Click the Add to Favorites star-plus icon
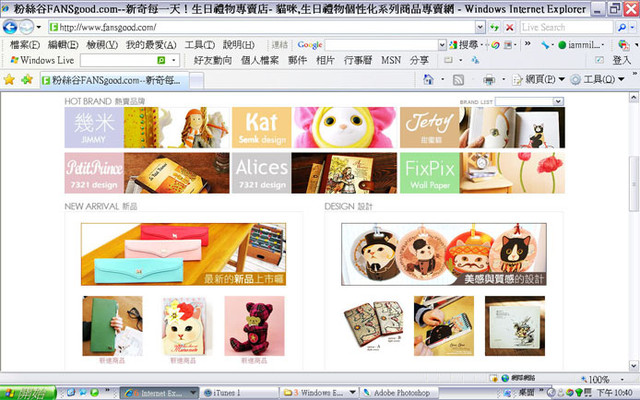This screenshot has width=640, height=400. (27, 80)
